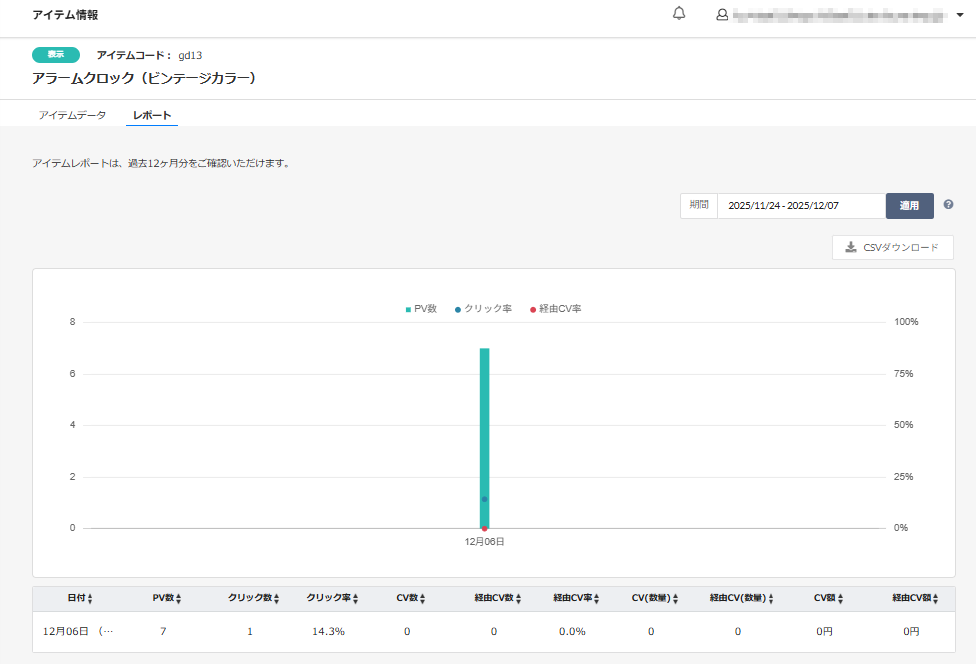Sort table by CV額 column
The image size is (976, 664).
pyautogui.click(x=829, y=598)
